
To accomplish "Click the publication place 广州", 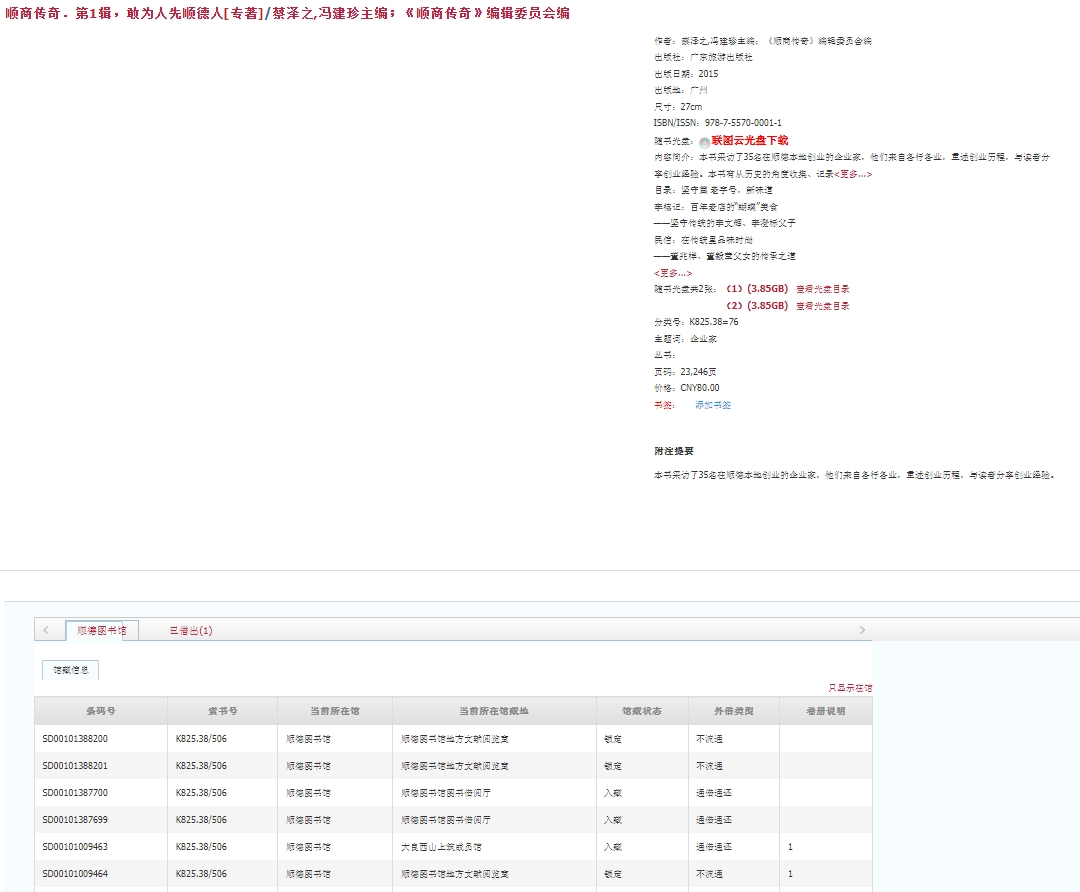I will [698, 90].
